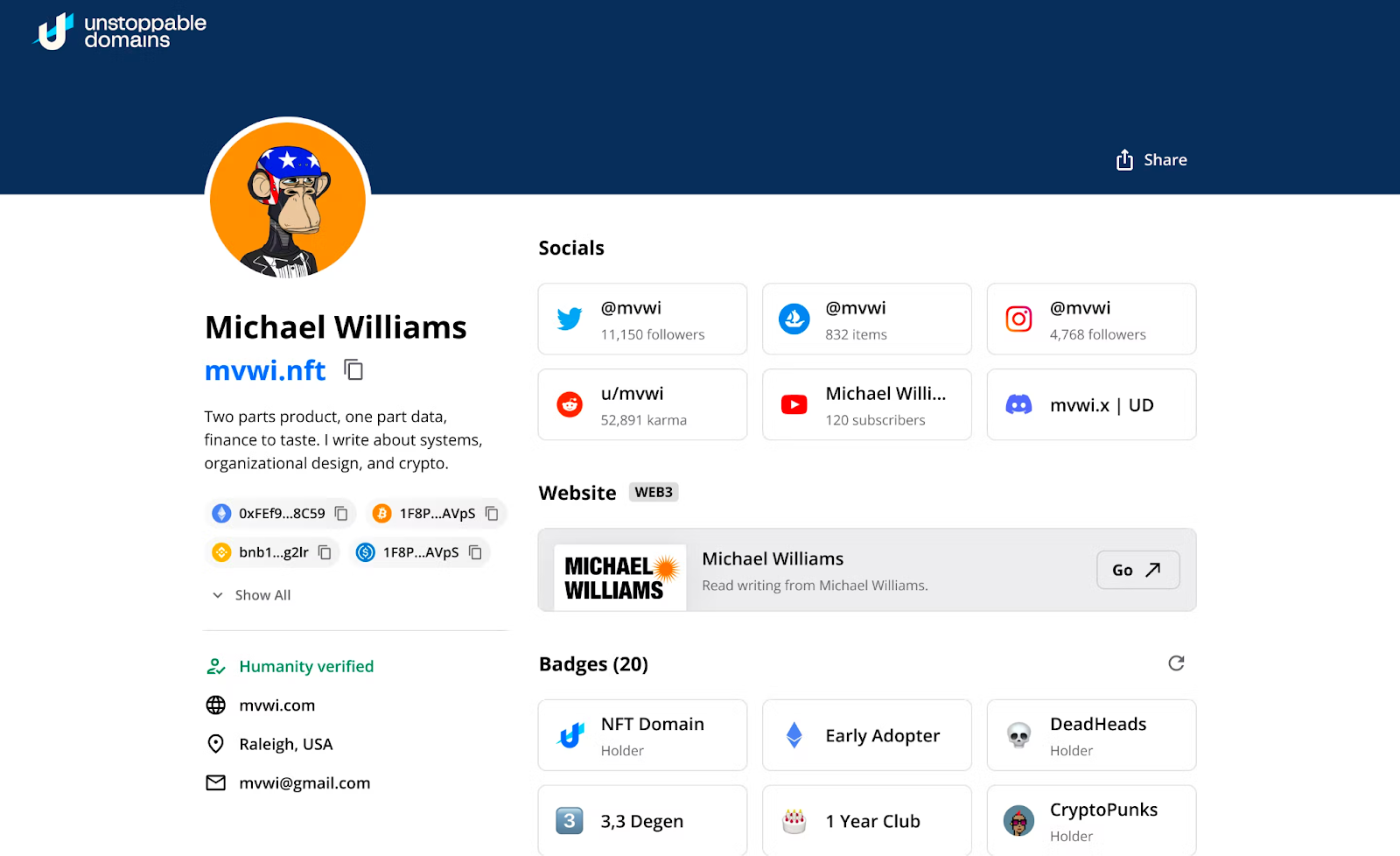
Task: Click the Ethereum coin icon beside 0xFEf9...8C59
Action: click(221, 514)
